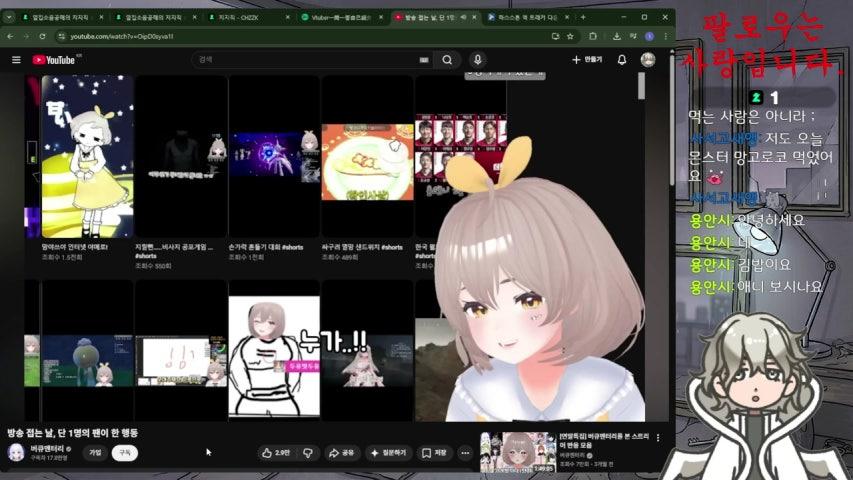Like the video with thumbs-up button
This screenshot has width=853, height=480.
(x=276, y=453)
